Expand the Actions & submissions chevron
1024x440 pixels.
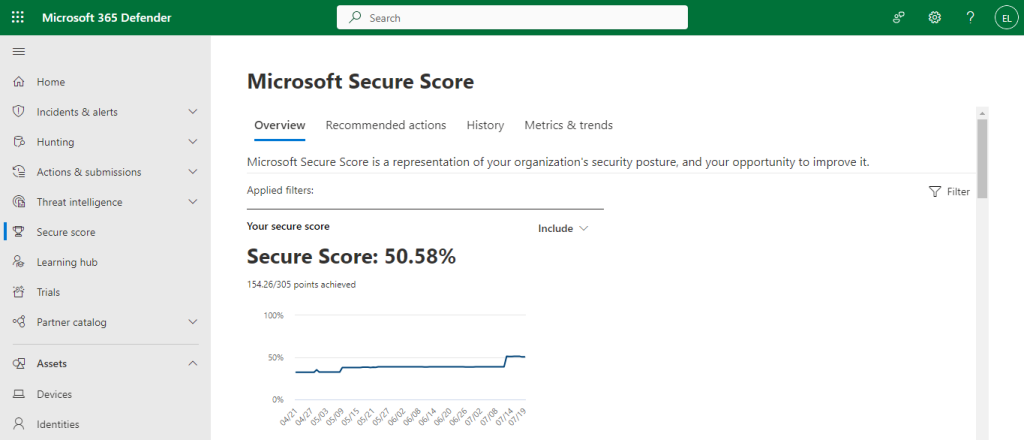[x=193, y=172]
